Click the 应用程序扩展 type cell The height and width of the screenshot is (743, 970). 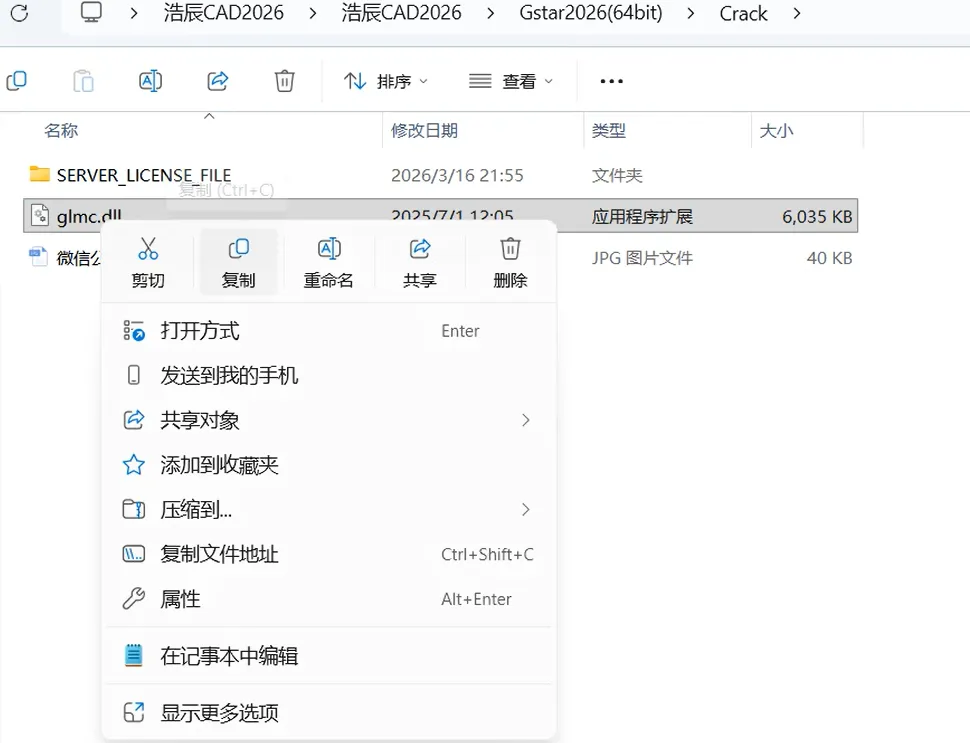click(642, 217)
